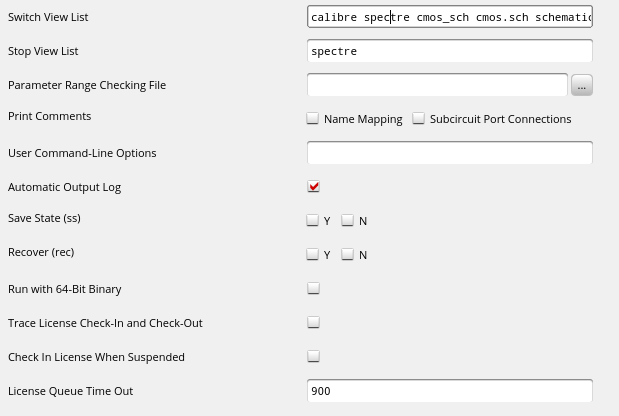619x416 pixels.
Task: Open the Parameter Range Checking File browse button
Action: point(581,86)
